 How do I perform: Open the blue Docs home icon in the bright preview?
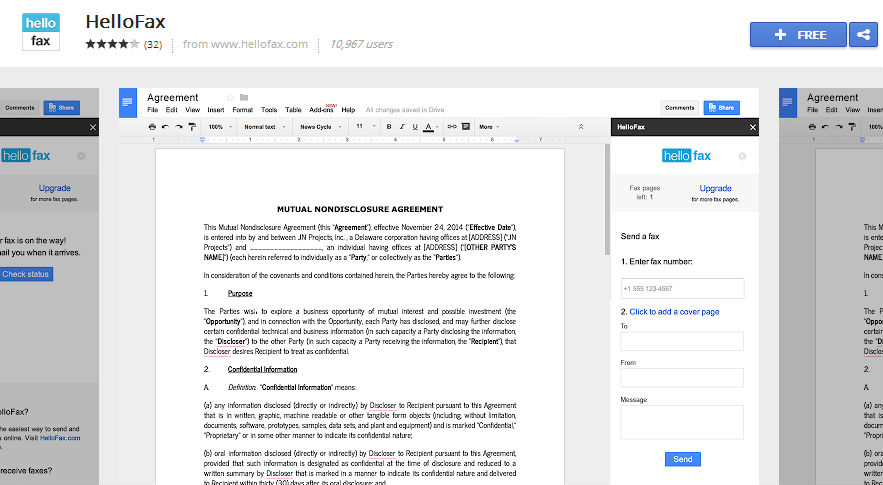click(127, 103)
